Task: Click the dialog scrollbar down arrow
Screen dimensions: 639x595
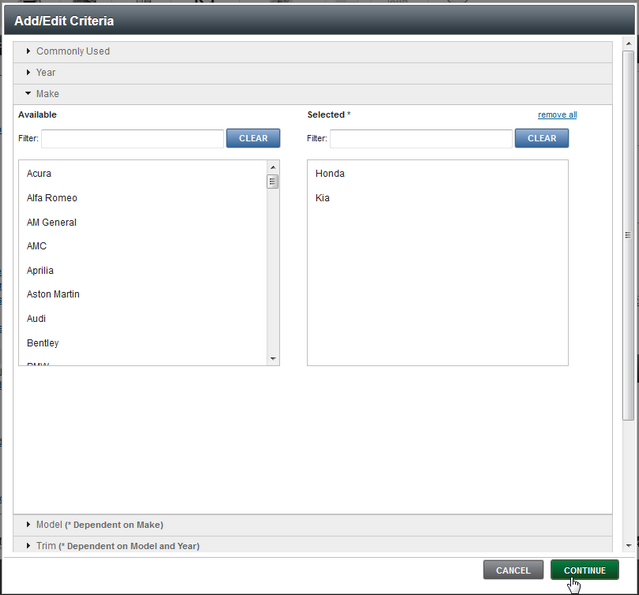Action: [x=628, y=546]
